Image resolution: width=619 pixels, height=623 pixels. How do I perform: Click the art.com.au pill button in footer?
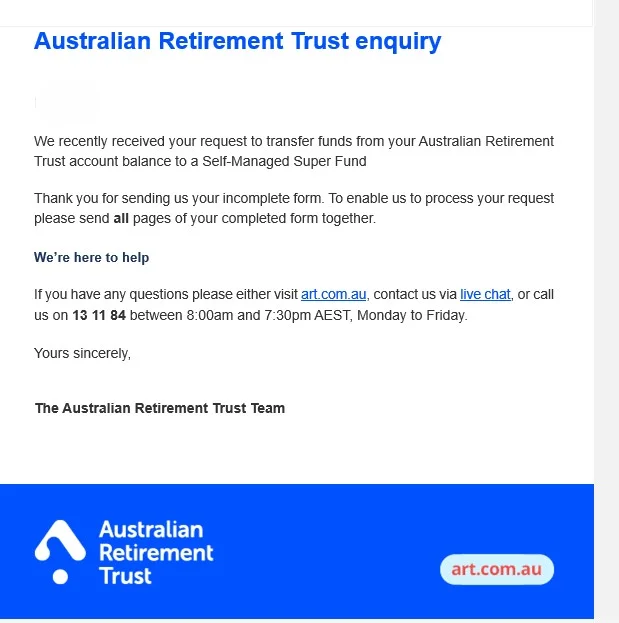(497, 569)
